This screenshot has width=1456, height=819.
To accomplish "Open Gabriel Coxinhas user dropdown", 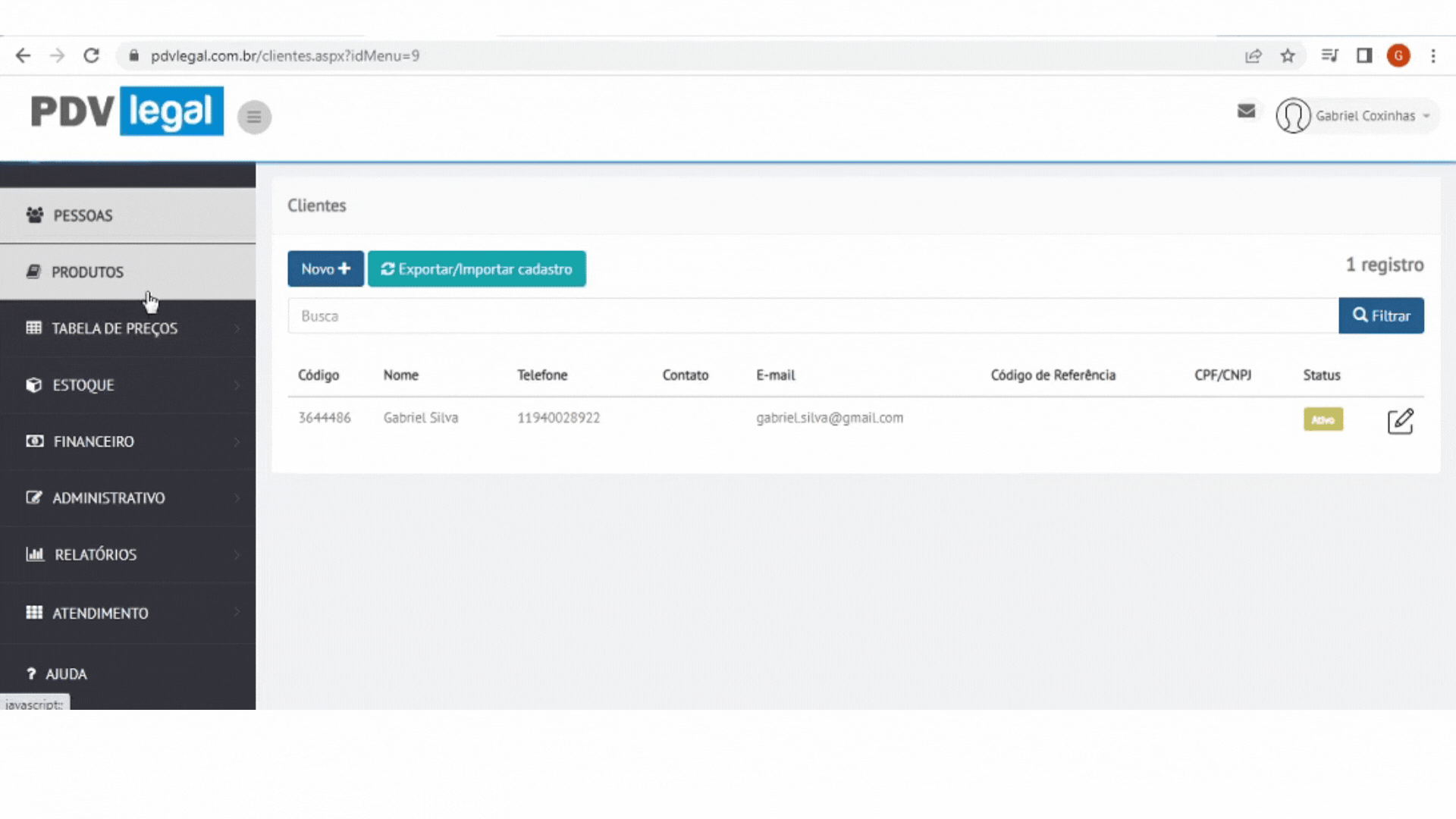I will click(1357, 116).
